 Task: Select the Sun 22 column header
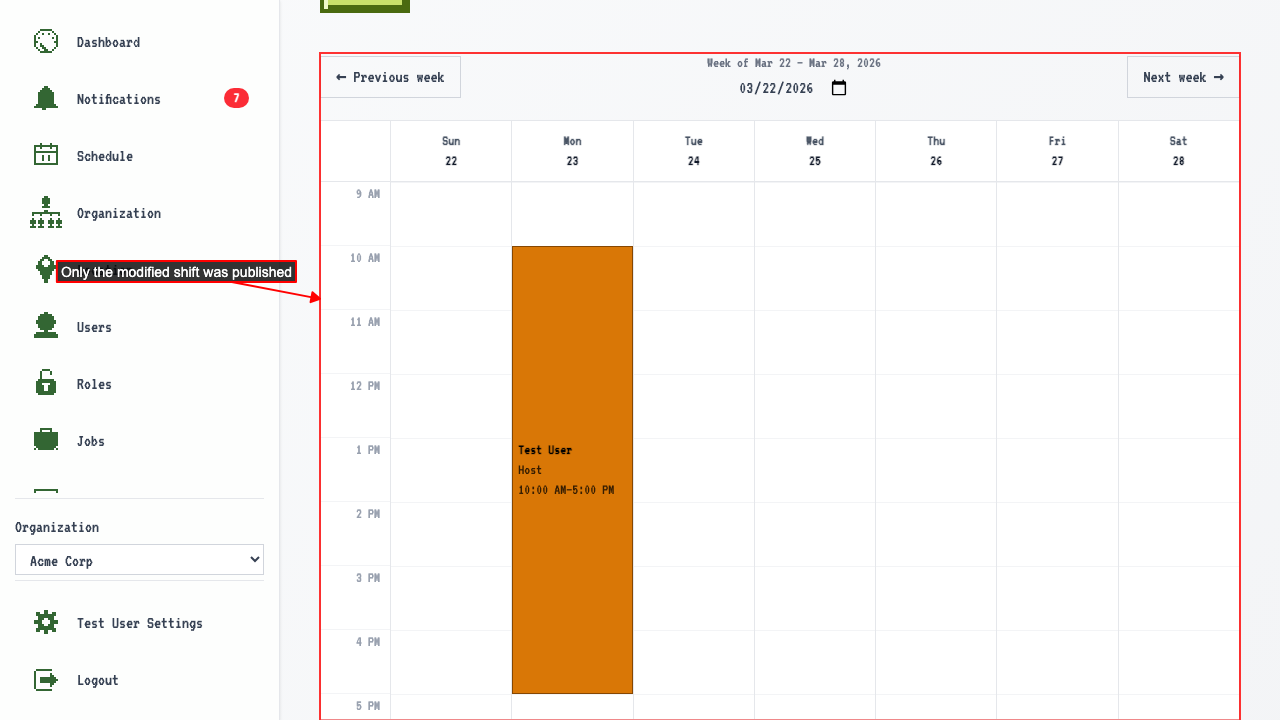[x=451, y=151]
